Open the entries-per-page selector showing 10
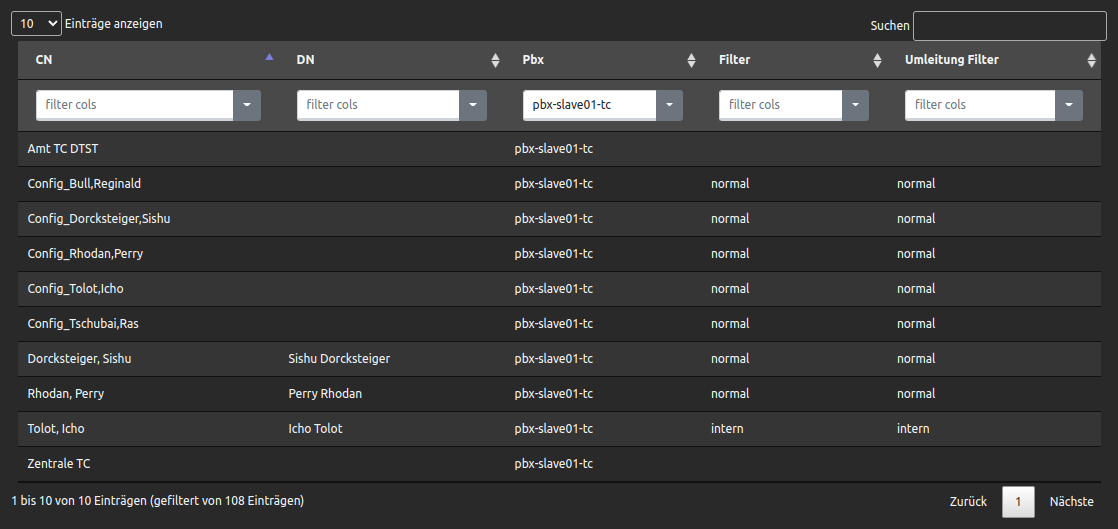The height and width of the screenshot is (529, 1118). pyautogui.click(x=36, y=24)
